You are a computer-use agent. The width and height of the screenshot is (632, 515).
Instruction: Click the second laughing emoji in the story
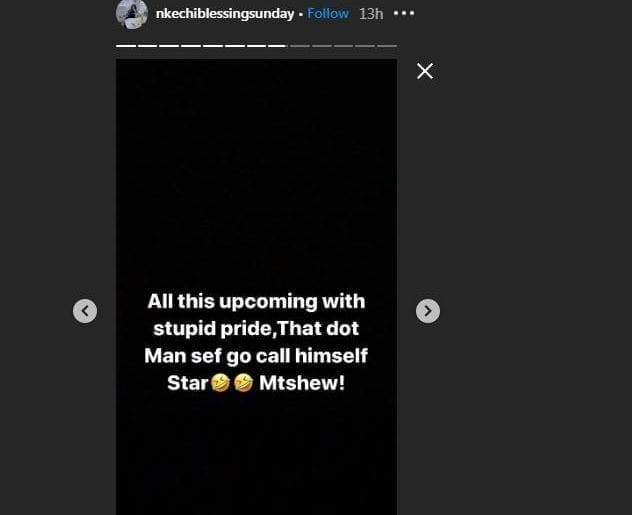242,383
